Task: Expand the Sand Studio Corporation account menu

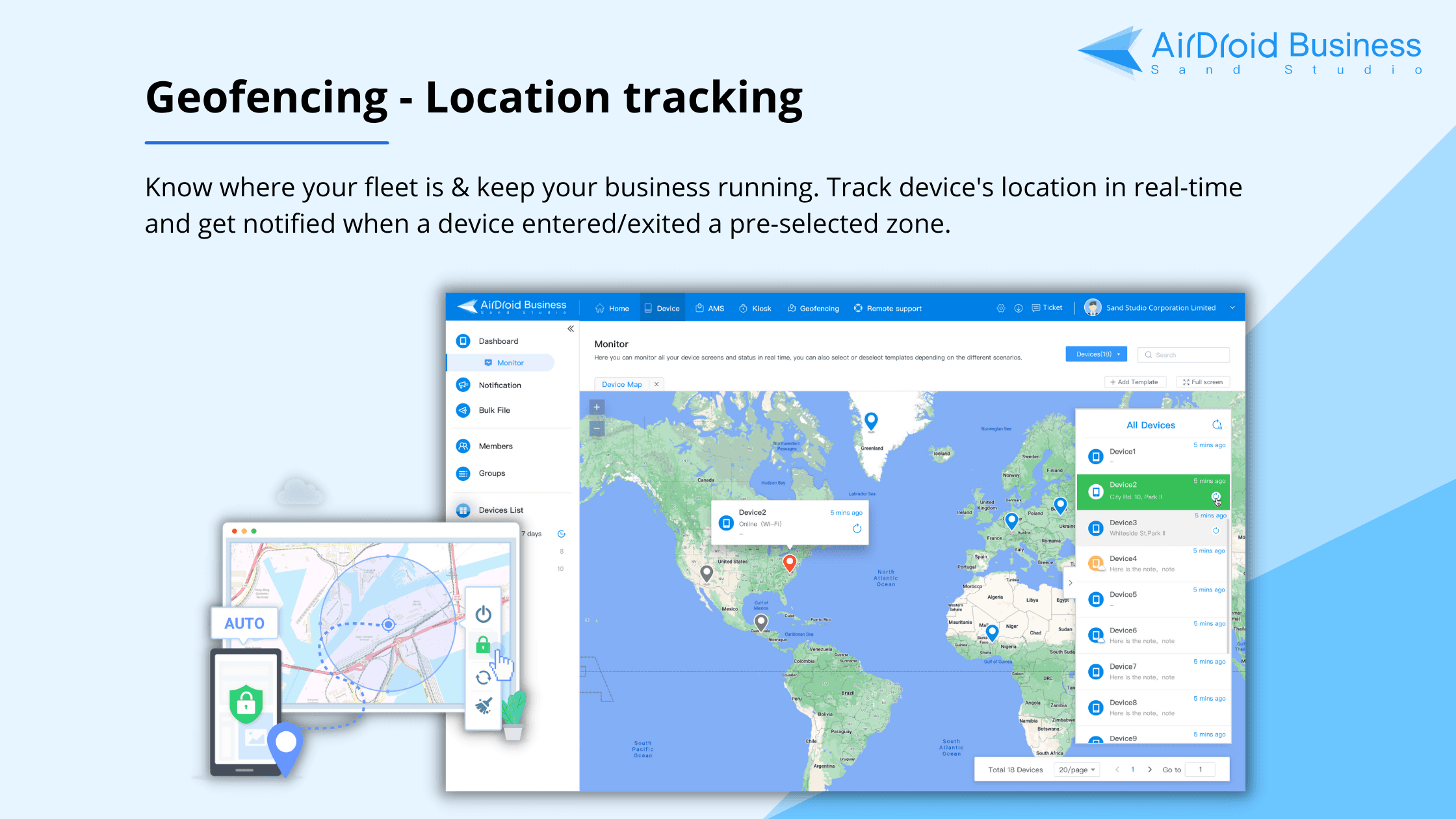Action: [1232, 308]
